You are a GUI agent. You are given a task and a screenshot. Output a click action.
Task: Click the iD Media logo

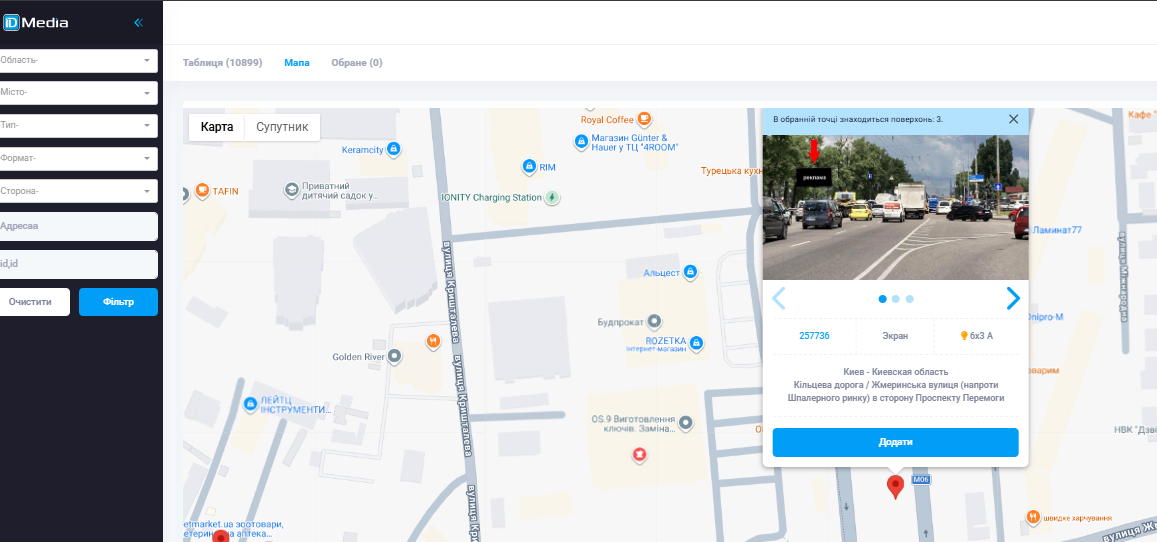pos(35,23)
